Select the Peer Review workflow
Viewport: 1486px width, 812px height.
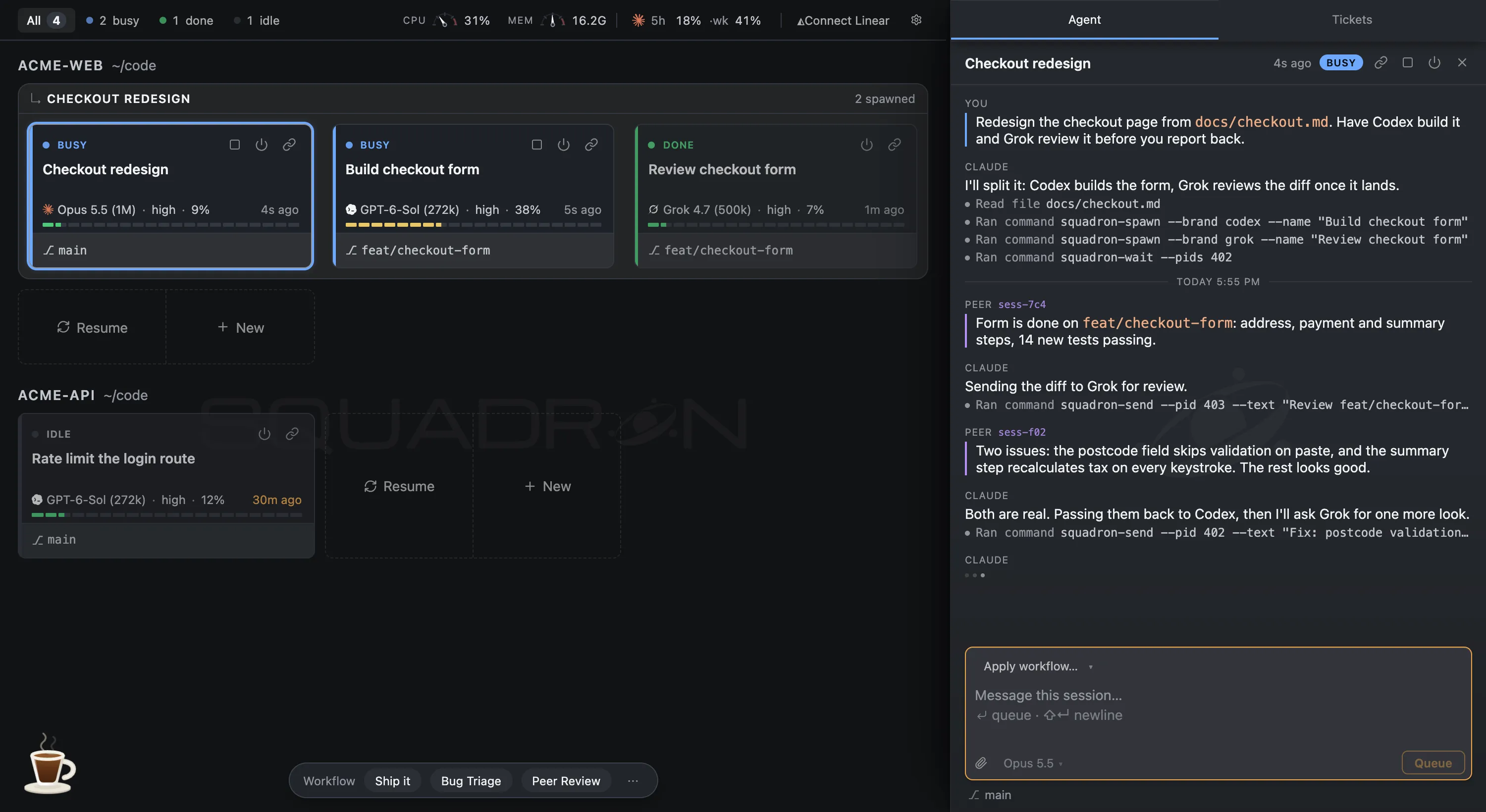(566, 781)
